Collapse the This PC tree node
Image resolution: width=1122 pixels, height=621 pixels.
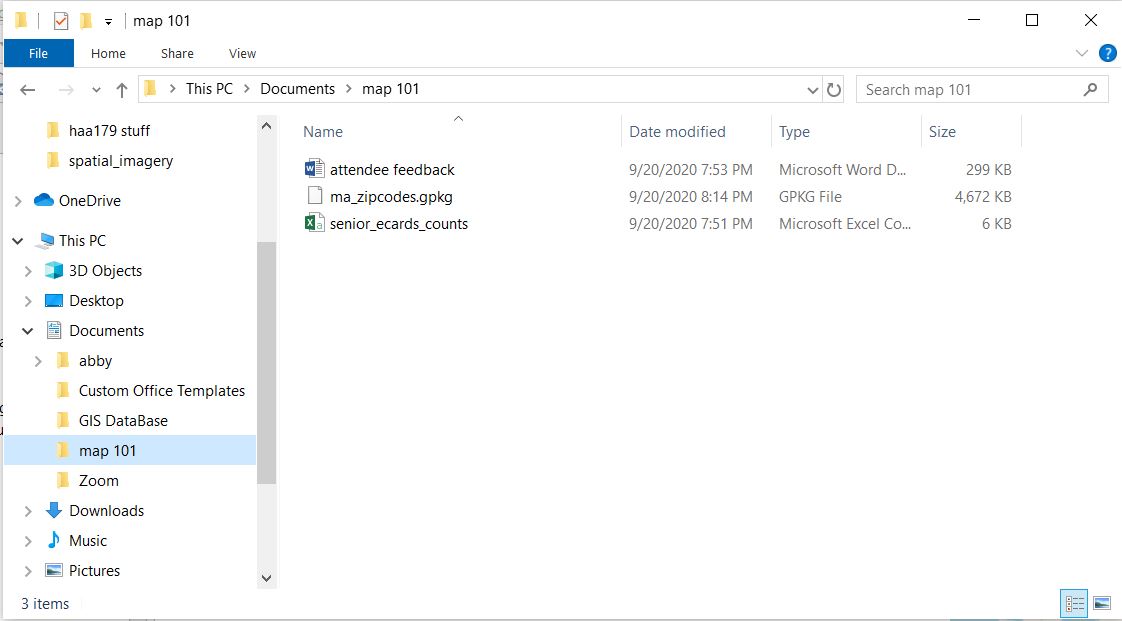click(x=18, y=241)
